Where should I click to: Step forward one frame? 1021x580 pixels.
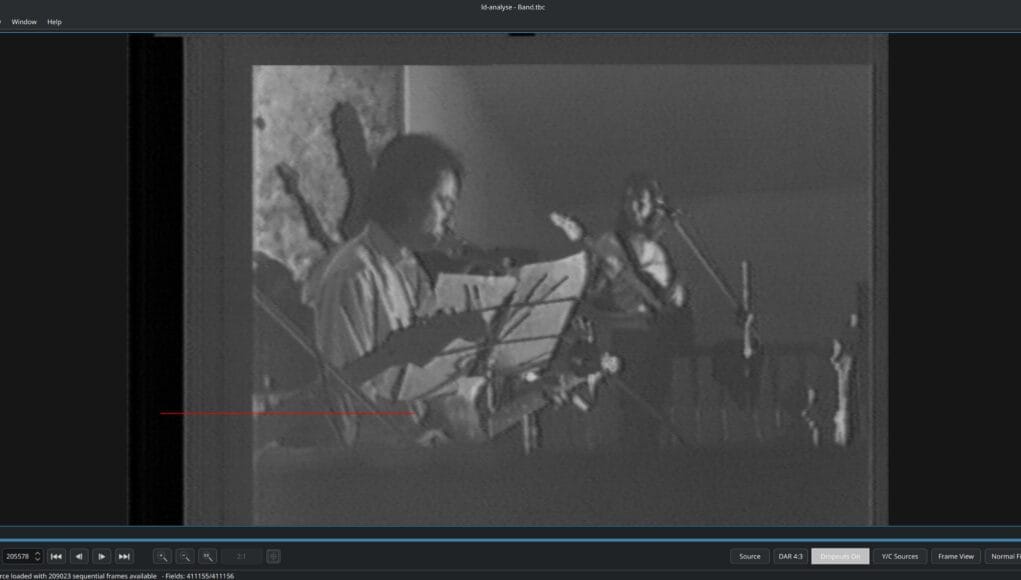tap(102, 556)
